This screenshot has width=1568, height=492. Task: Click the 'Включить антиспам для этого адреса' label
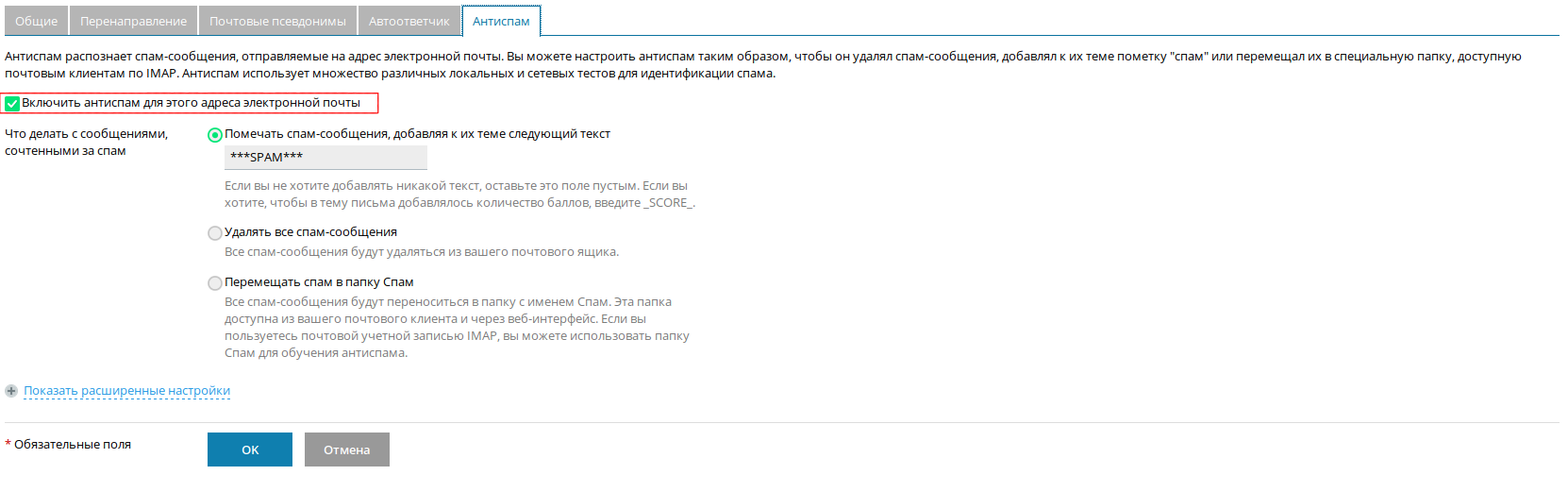tap(191, 103)
